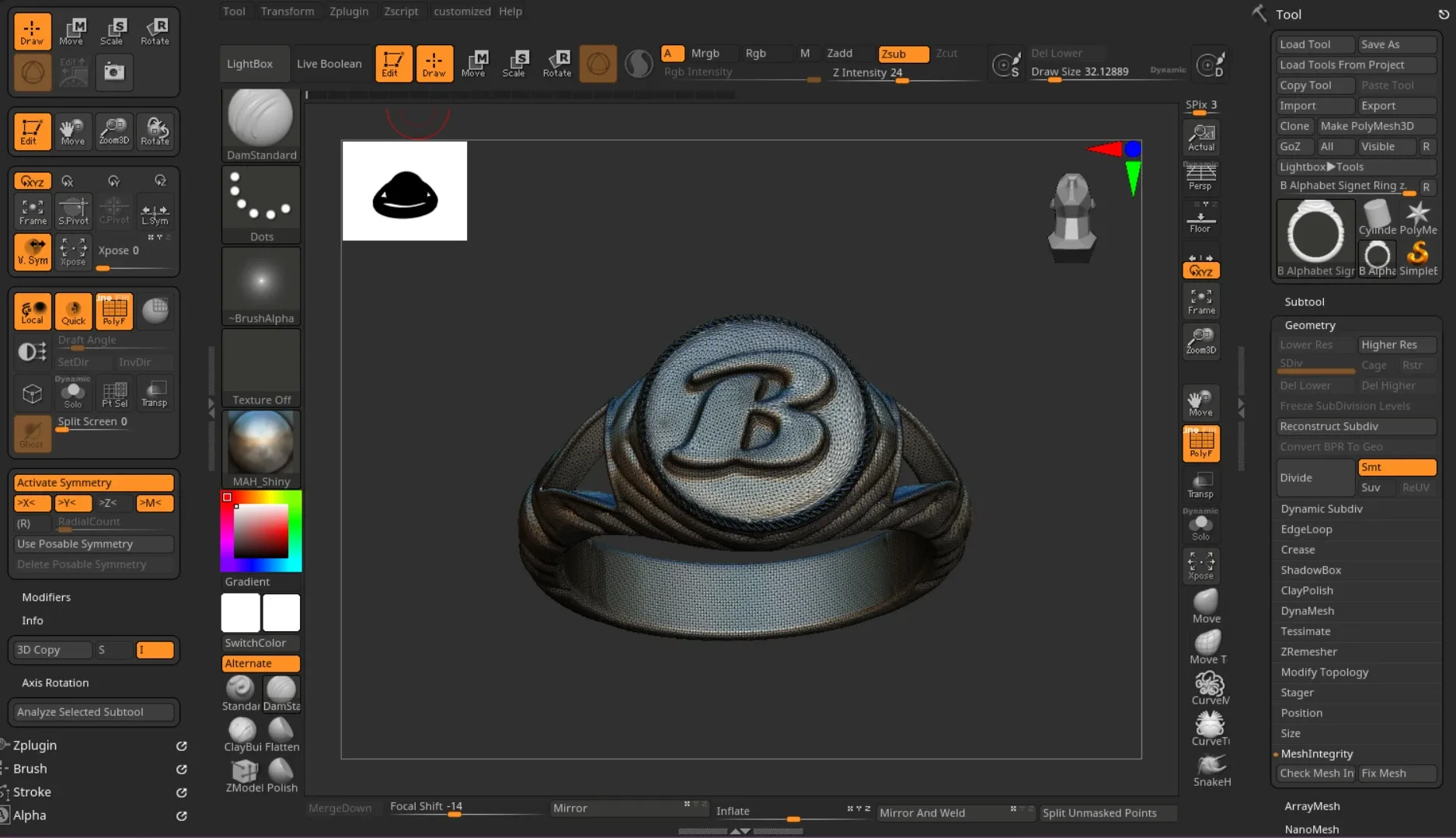This screenshot has height=838, width=1456.
Task: Open the Tool menu
Action: pos(234,11)
